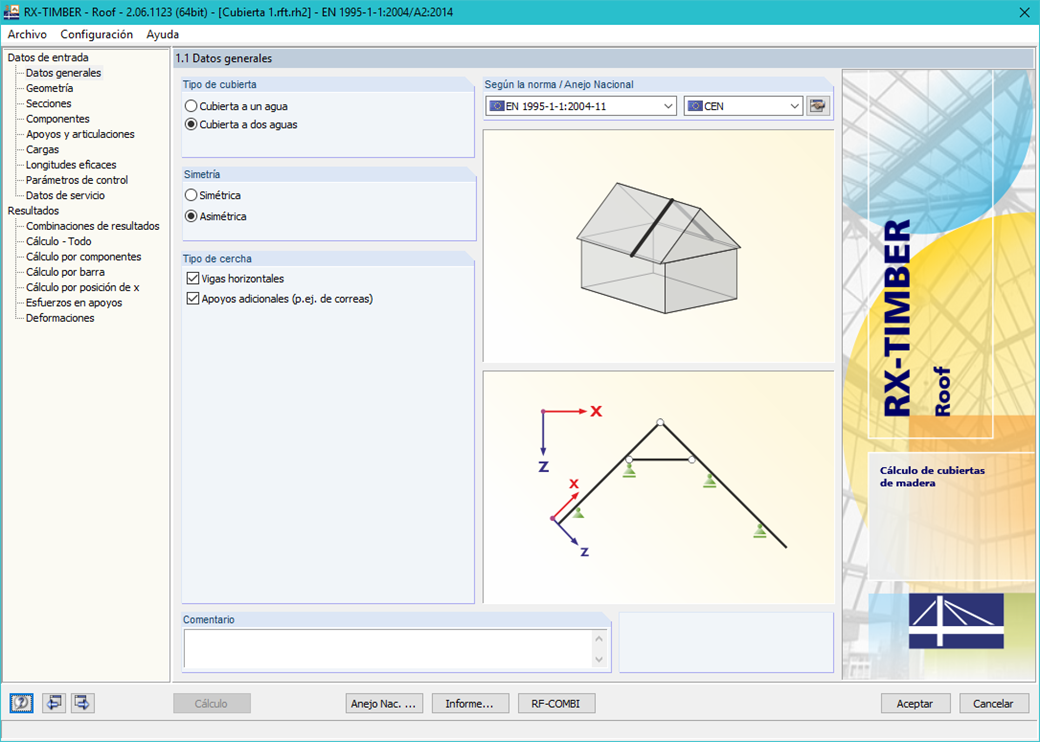1040x742 pixels.
Task: Open the EN 1995-1-1:2004-11 norm dropdown
Action: point(667,104)
